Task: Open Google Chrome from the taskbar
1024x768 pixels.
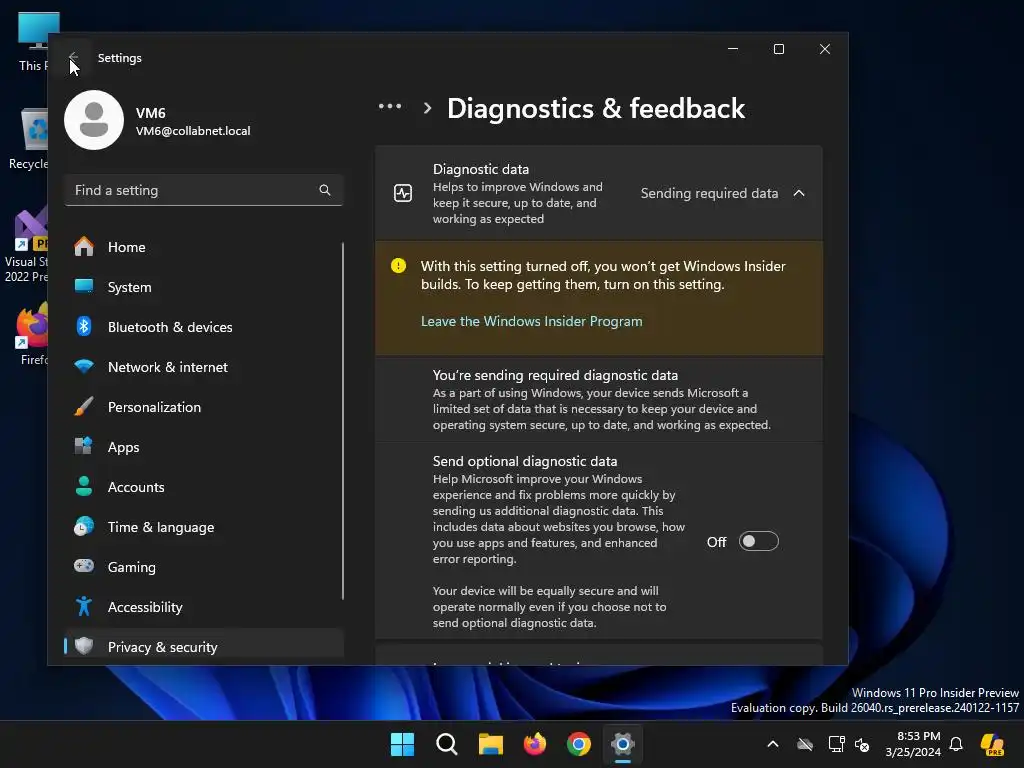Action: click(x=579, y=744)
